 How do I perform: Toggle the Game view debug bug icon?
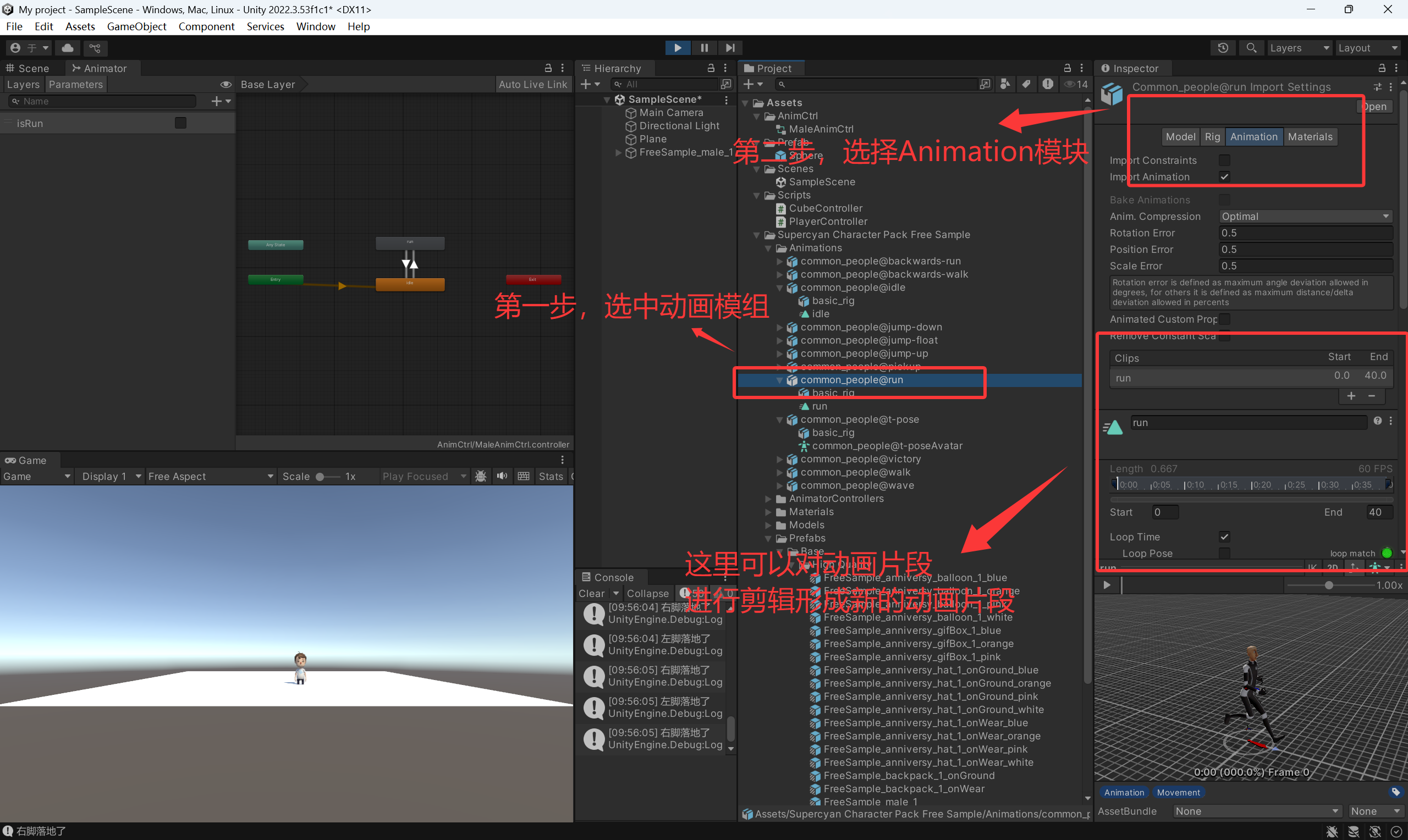(481, 476)
